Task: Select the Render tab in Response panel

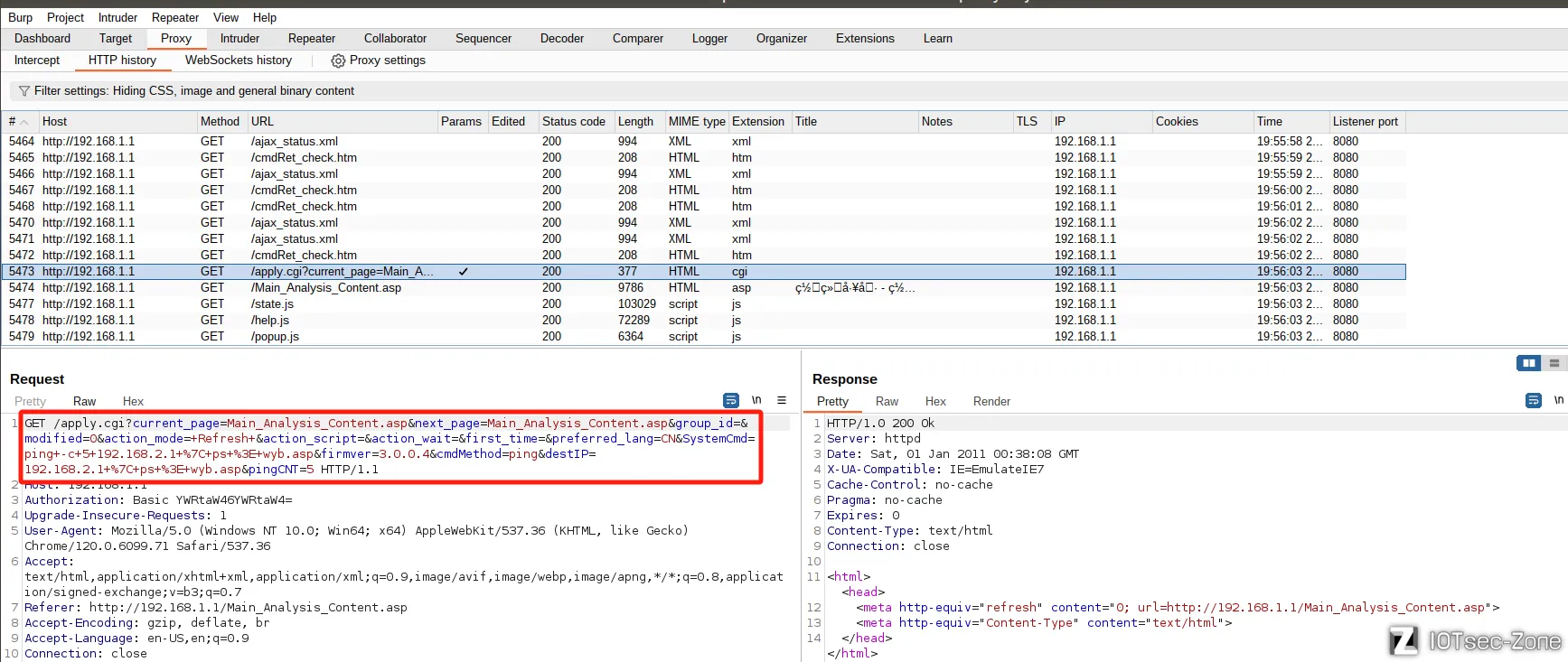Action: (991, 401)
